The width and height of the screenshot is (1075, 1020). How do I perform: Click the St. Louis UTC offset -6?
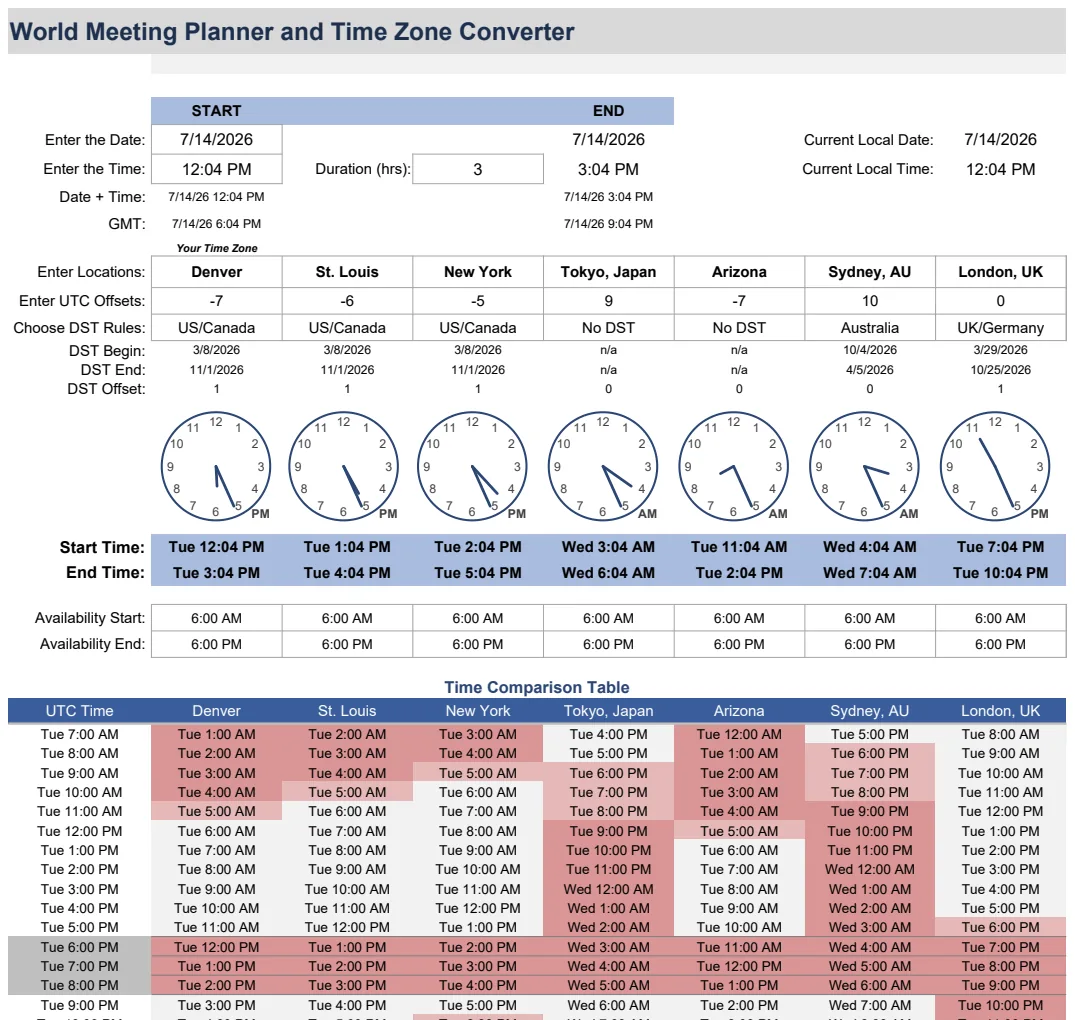(x=347, y=301)
